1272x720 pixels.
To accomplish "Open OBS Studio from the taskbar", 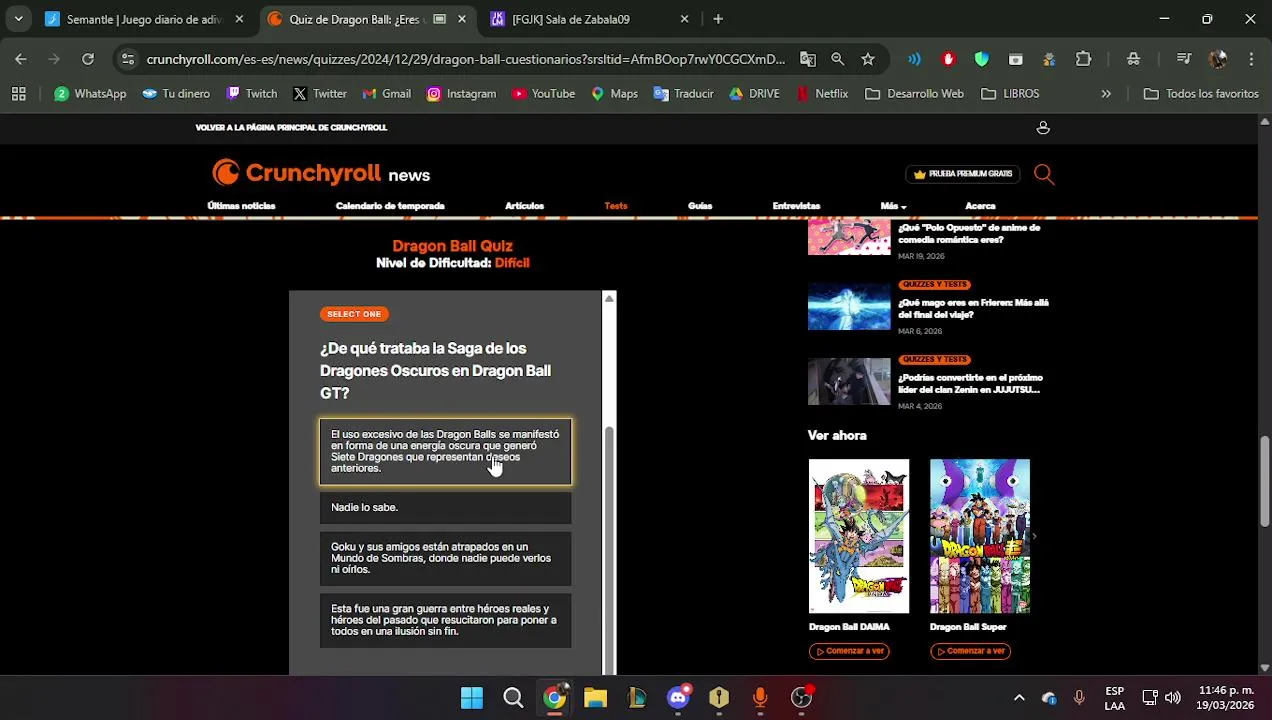I will pyautogui.click(x=802, y=697).
